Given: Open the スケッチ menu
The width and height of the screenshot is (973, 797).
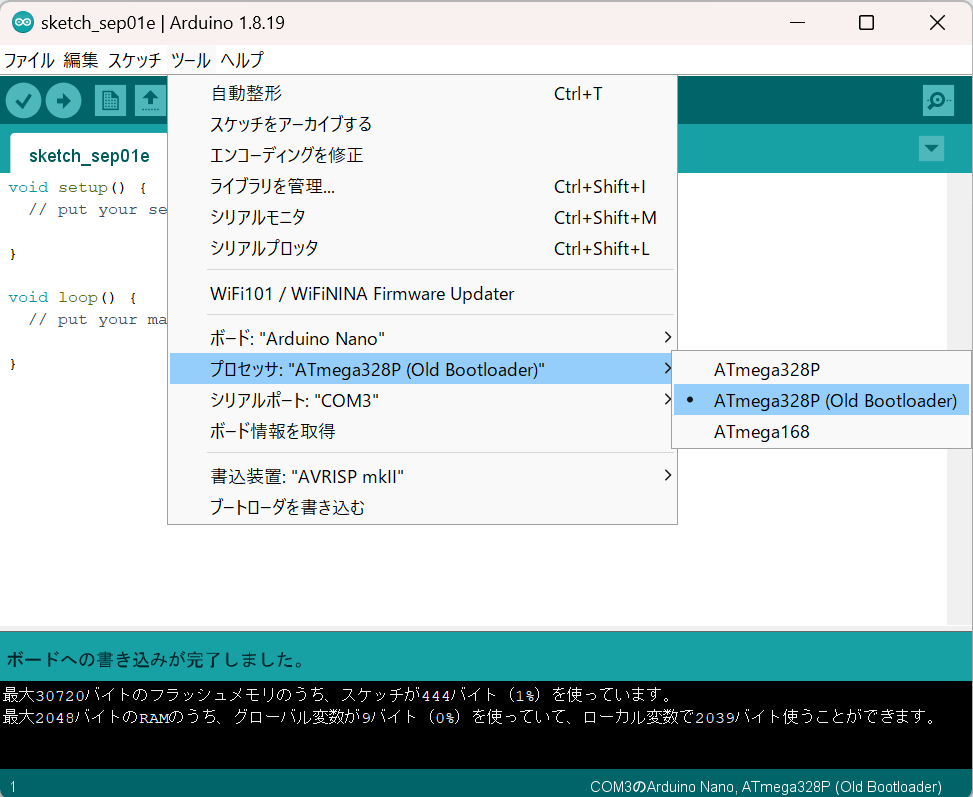Looking at the screenshot, I should [x=134, y=60].
